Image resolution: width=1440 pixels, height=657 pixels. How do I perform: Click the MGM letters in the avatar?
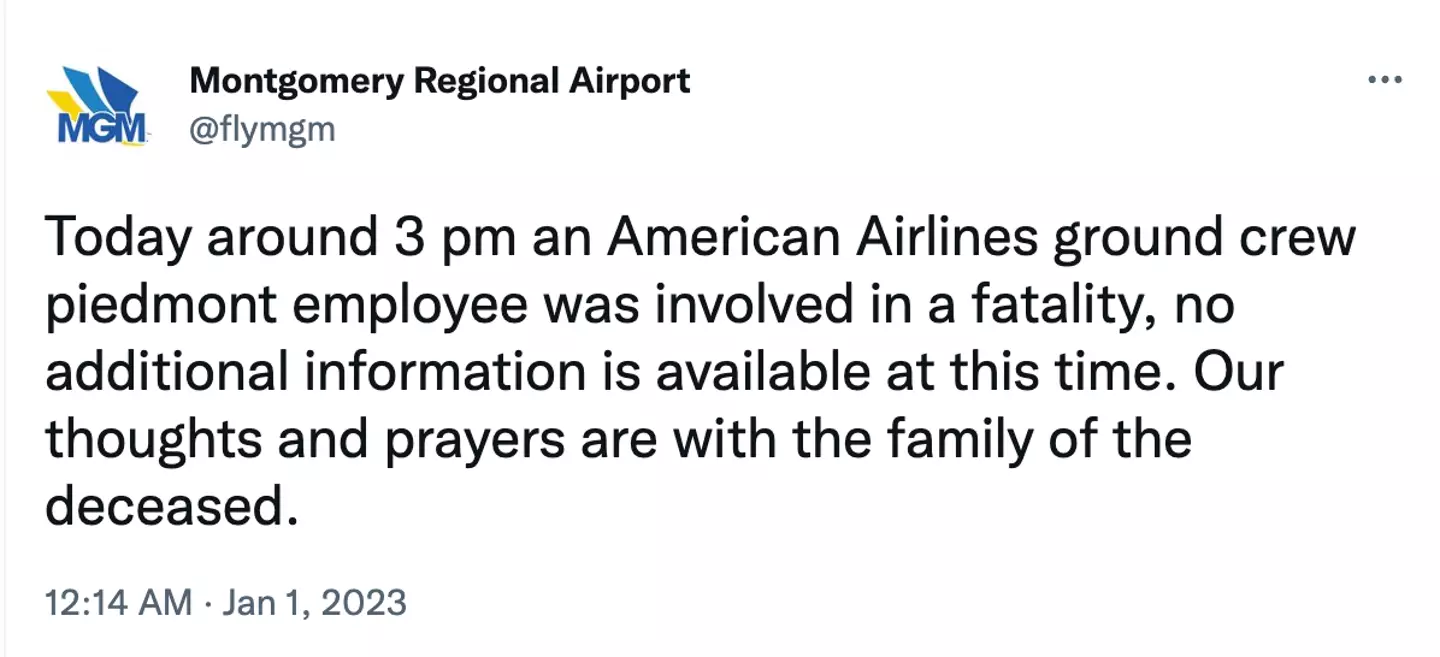[x=97, y=129]
